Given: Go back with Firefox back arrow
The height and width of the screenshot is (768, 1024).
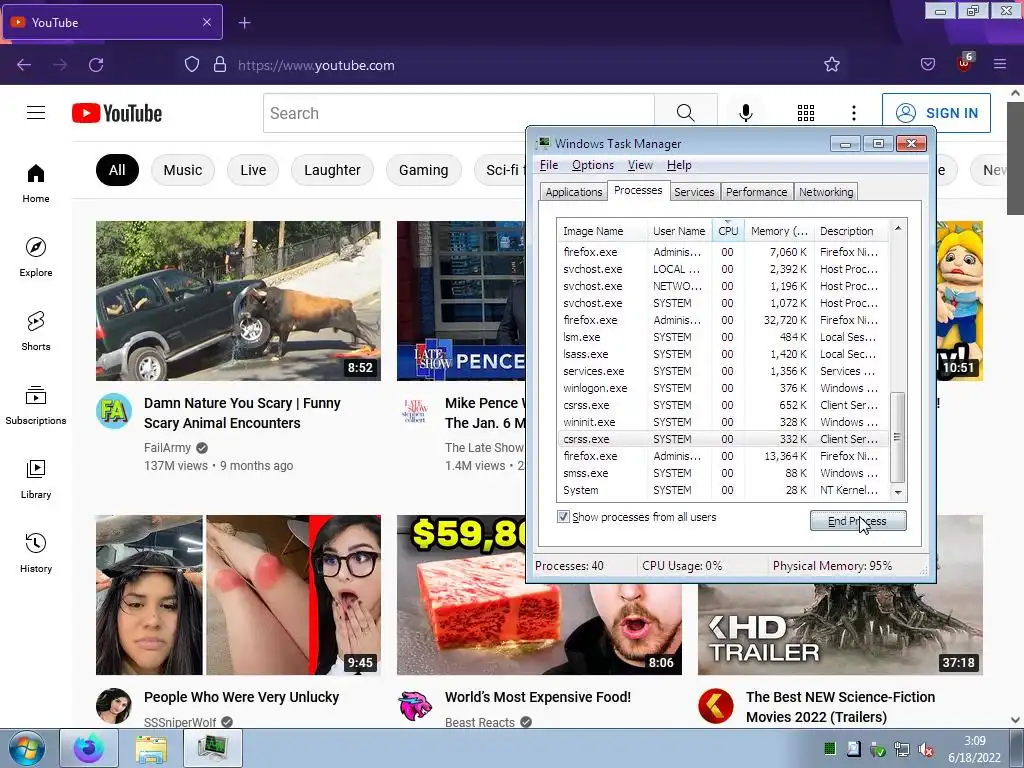Looking at the screenshot, I should (x=24, y=65).
